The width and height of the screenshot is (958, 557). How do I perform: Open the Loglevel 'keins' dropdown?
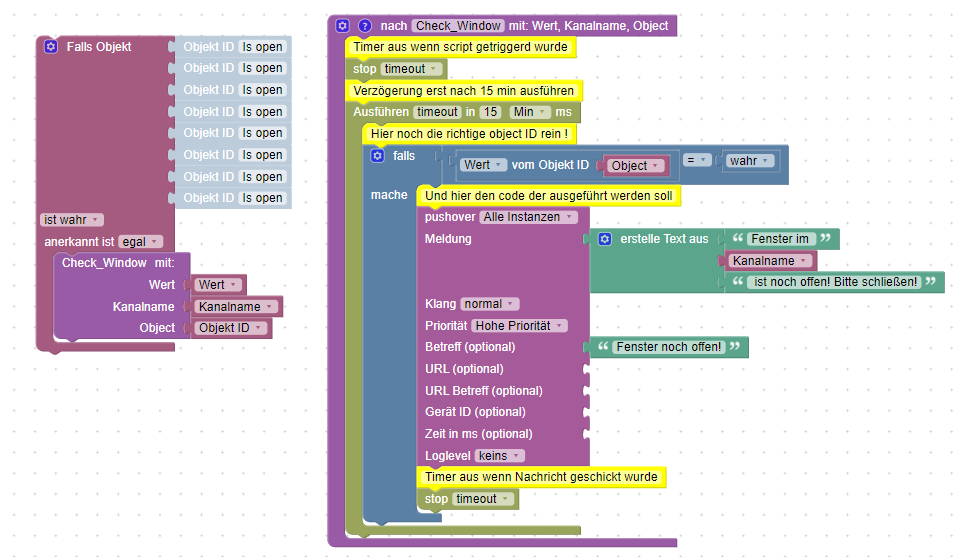[499, 456]
